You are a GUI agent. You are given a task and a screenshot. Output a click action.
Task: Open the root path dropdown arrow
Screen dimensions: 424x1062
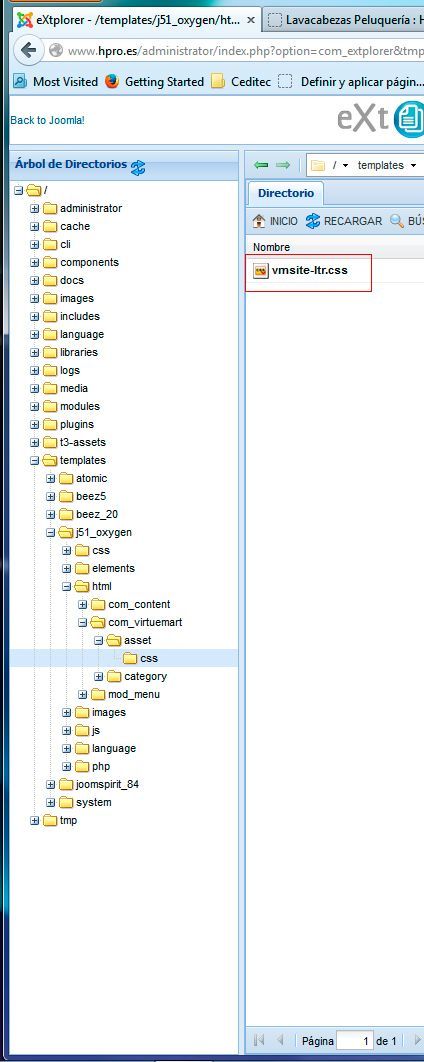click(345, 166)
